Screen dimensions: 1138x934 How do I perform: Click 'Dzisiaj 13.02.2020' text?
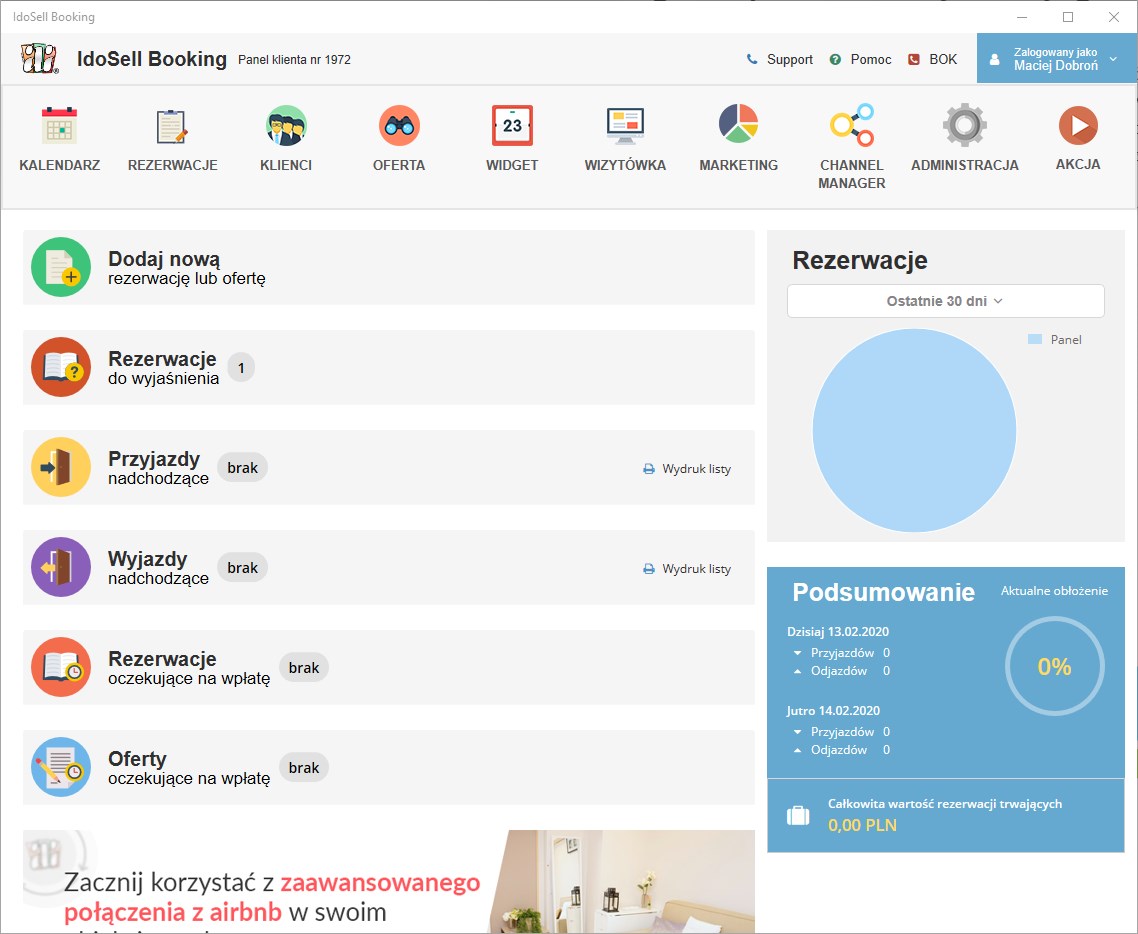point(838,631)
